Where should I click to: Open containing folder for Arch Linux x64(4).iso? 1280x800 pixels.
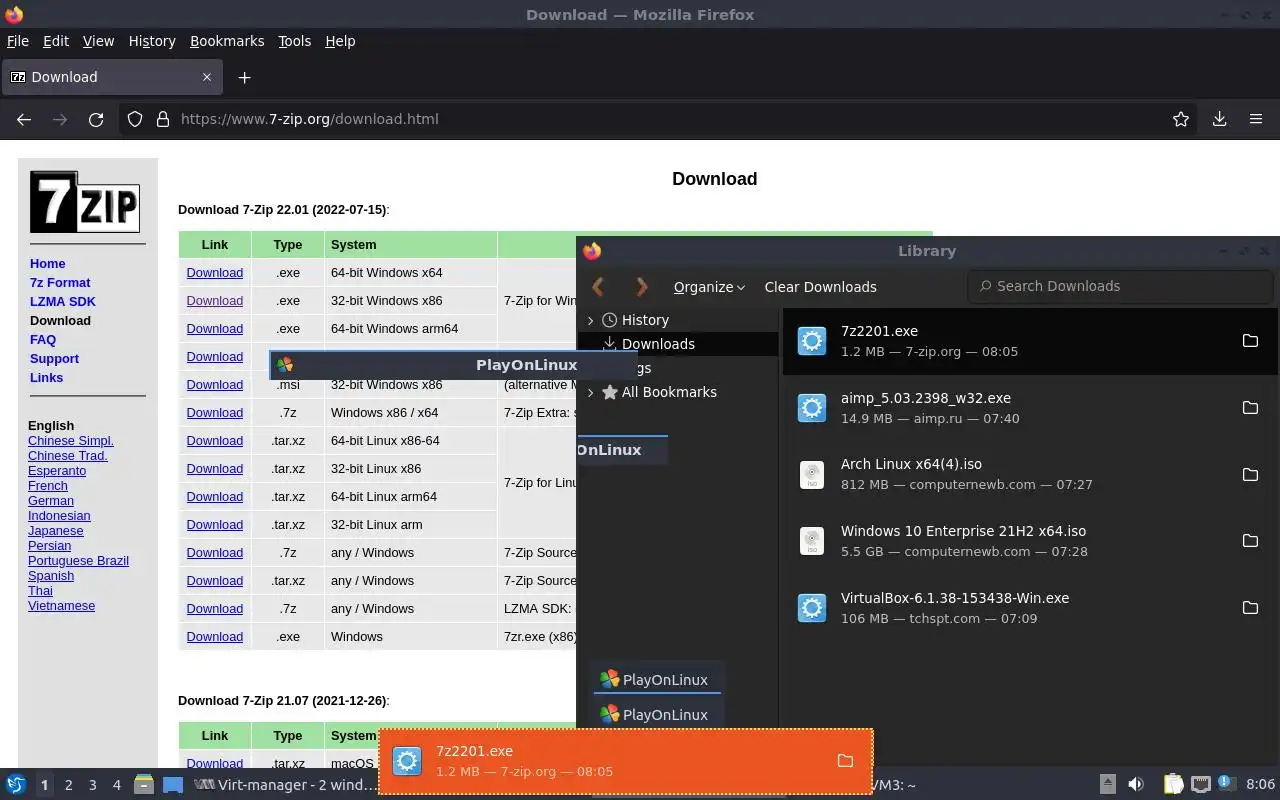[1250, 474]
